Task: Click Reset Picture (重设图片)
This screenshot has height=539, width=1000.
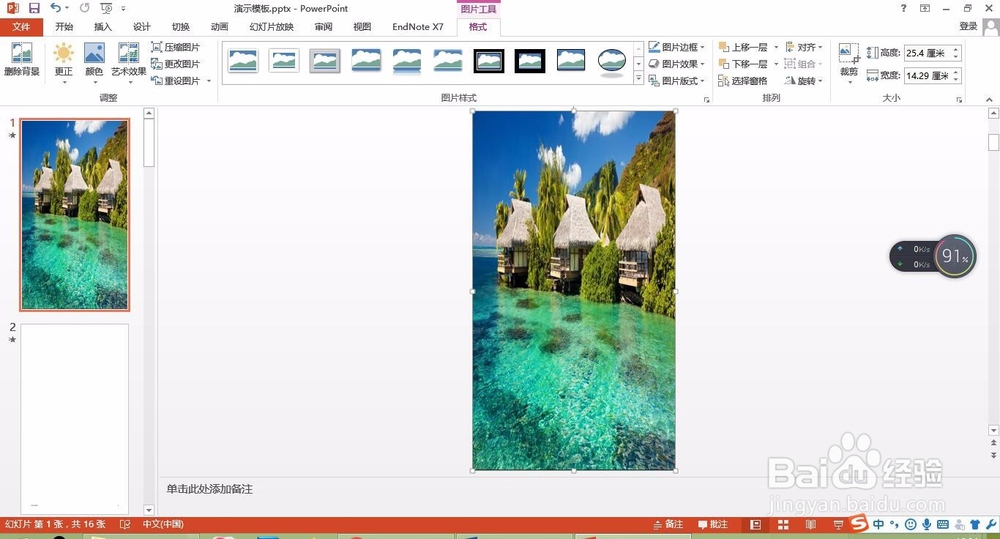Action: [175, 81]
